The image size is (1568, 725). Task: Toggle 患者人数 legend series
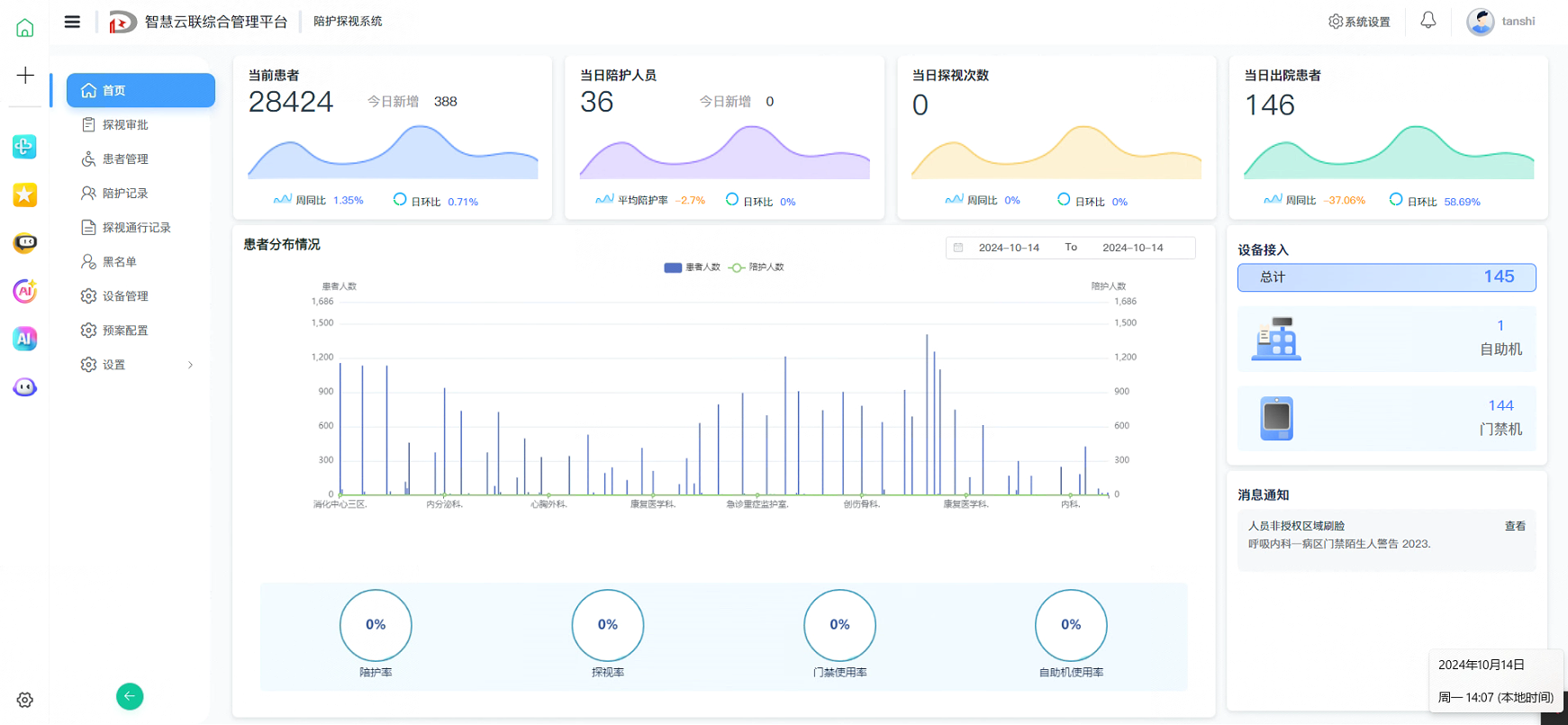pos(692,267)
